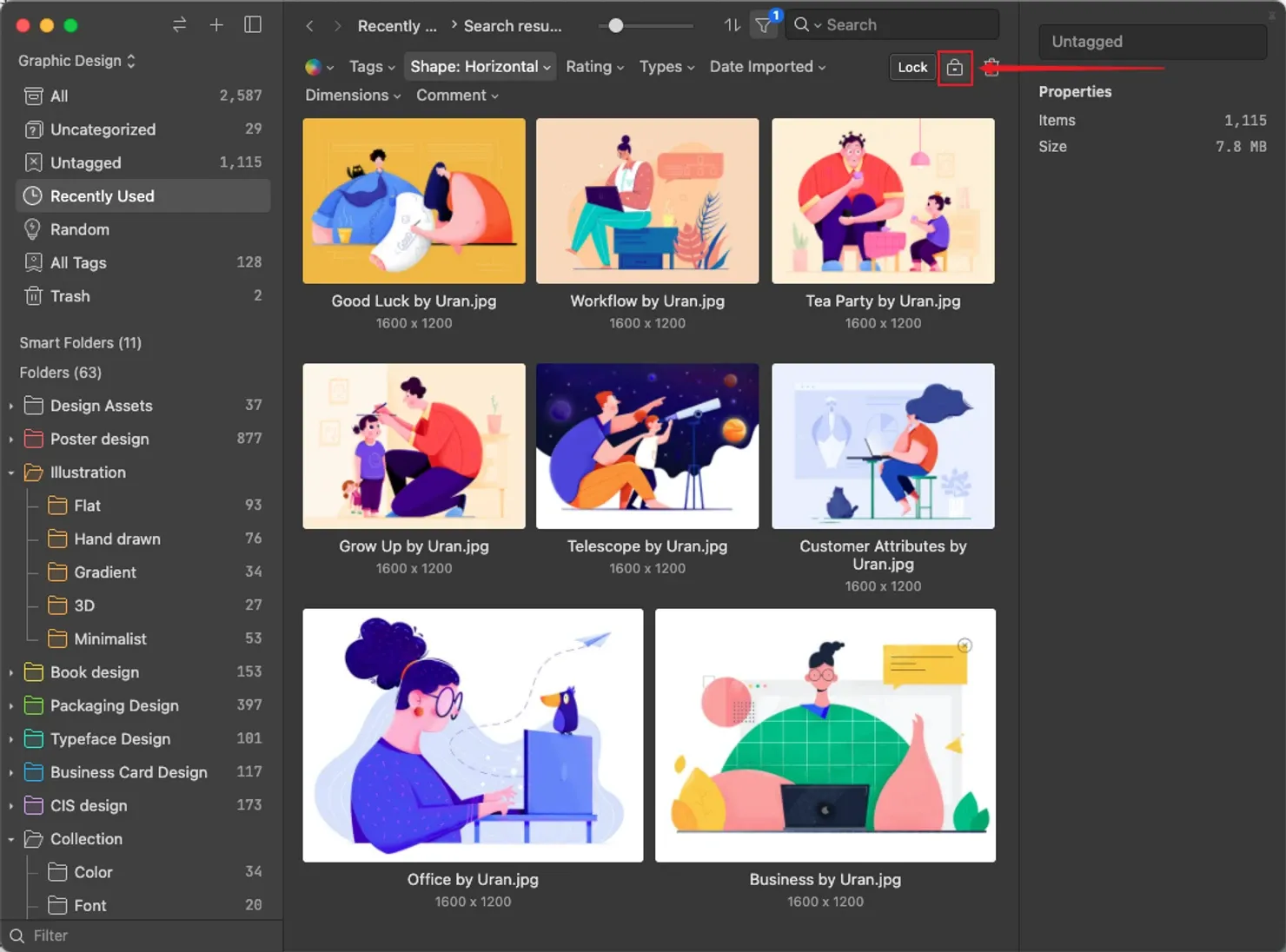
Task: Expand the Business Card Design folder
Action: [10, 772]
